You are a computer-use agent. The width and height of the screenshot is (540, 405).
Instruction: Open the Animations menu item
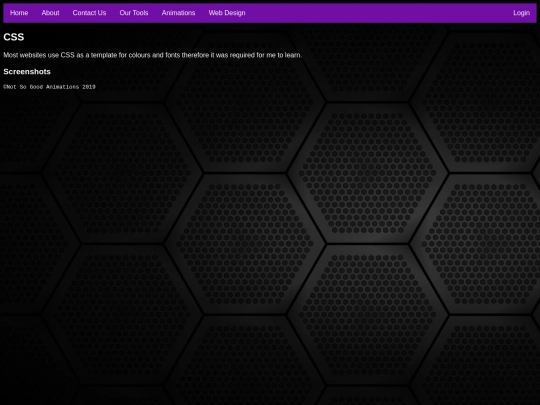[x=178, y=13]
